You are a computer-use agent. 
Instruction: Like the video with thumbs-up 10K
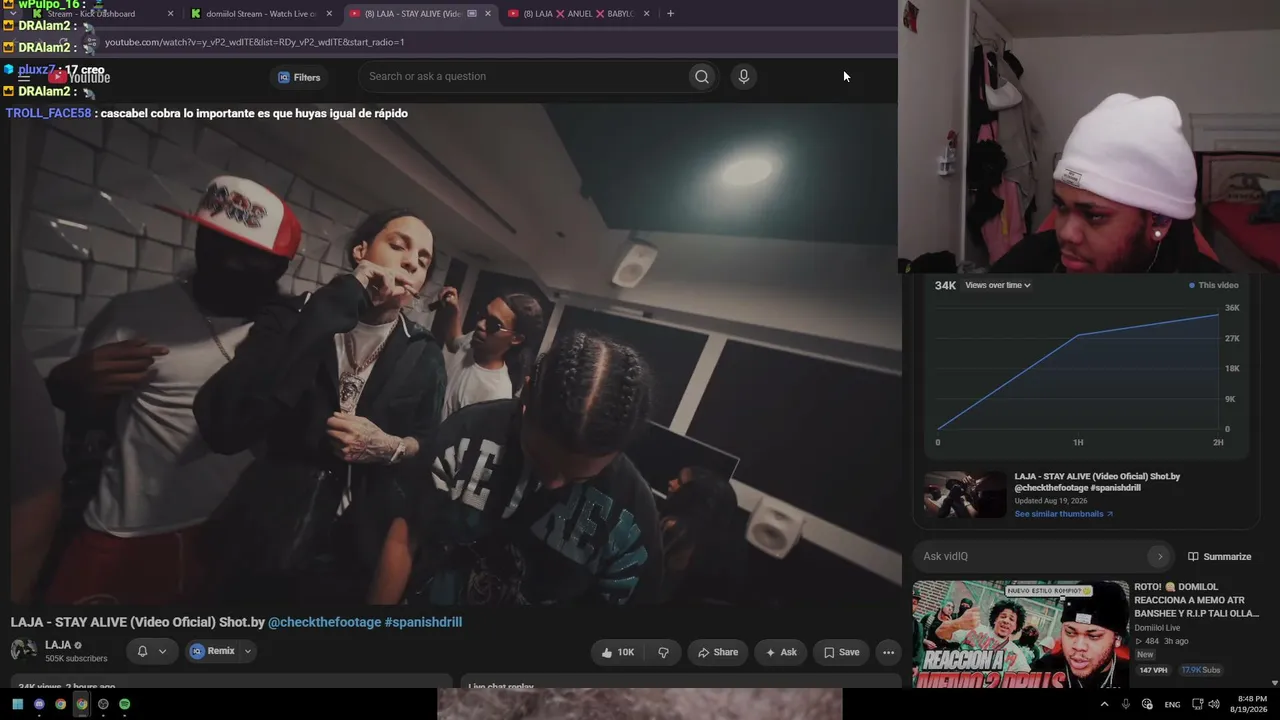[x=617, y=652]
